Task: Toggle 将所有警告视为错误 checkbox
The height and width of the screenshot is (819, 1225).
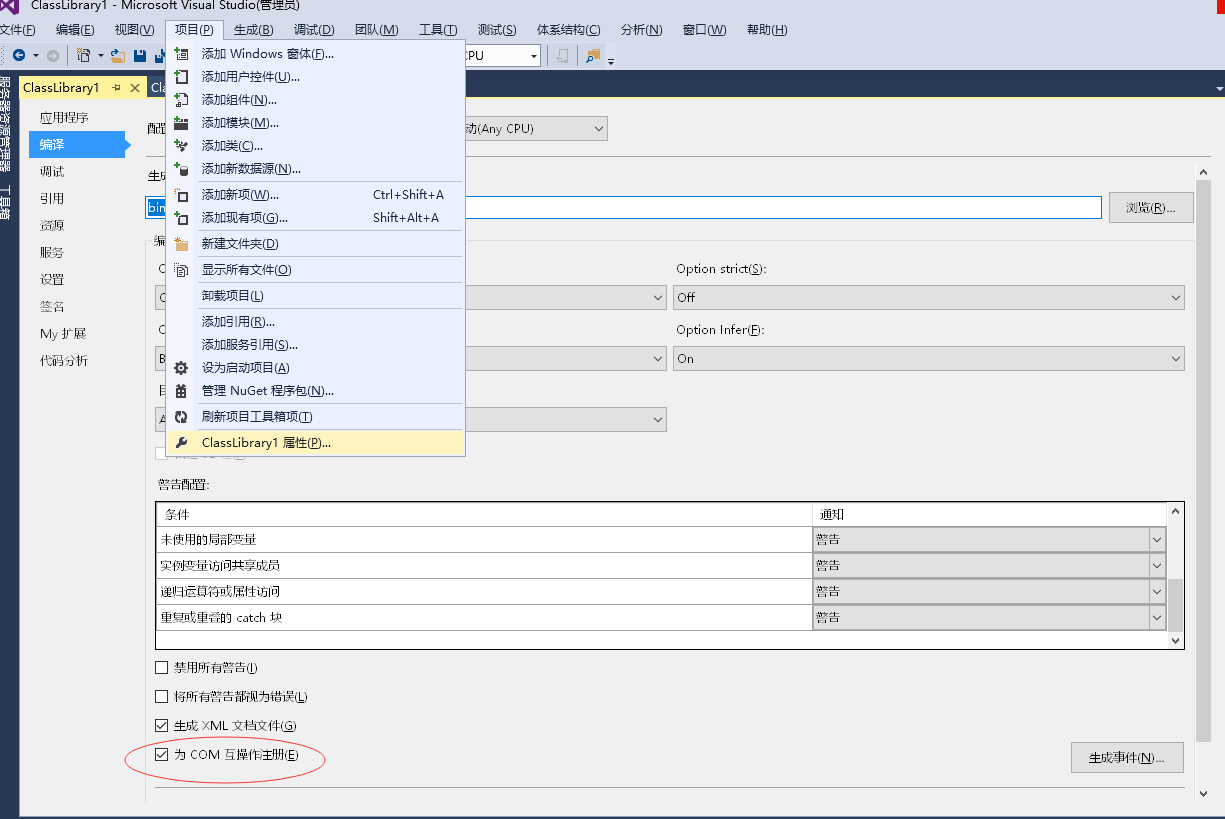Action: coord(162,696)
